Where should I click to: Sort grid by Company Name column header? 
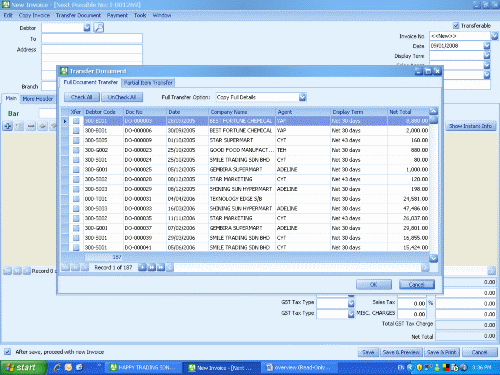point(242,112)
